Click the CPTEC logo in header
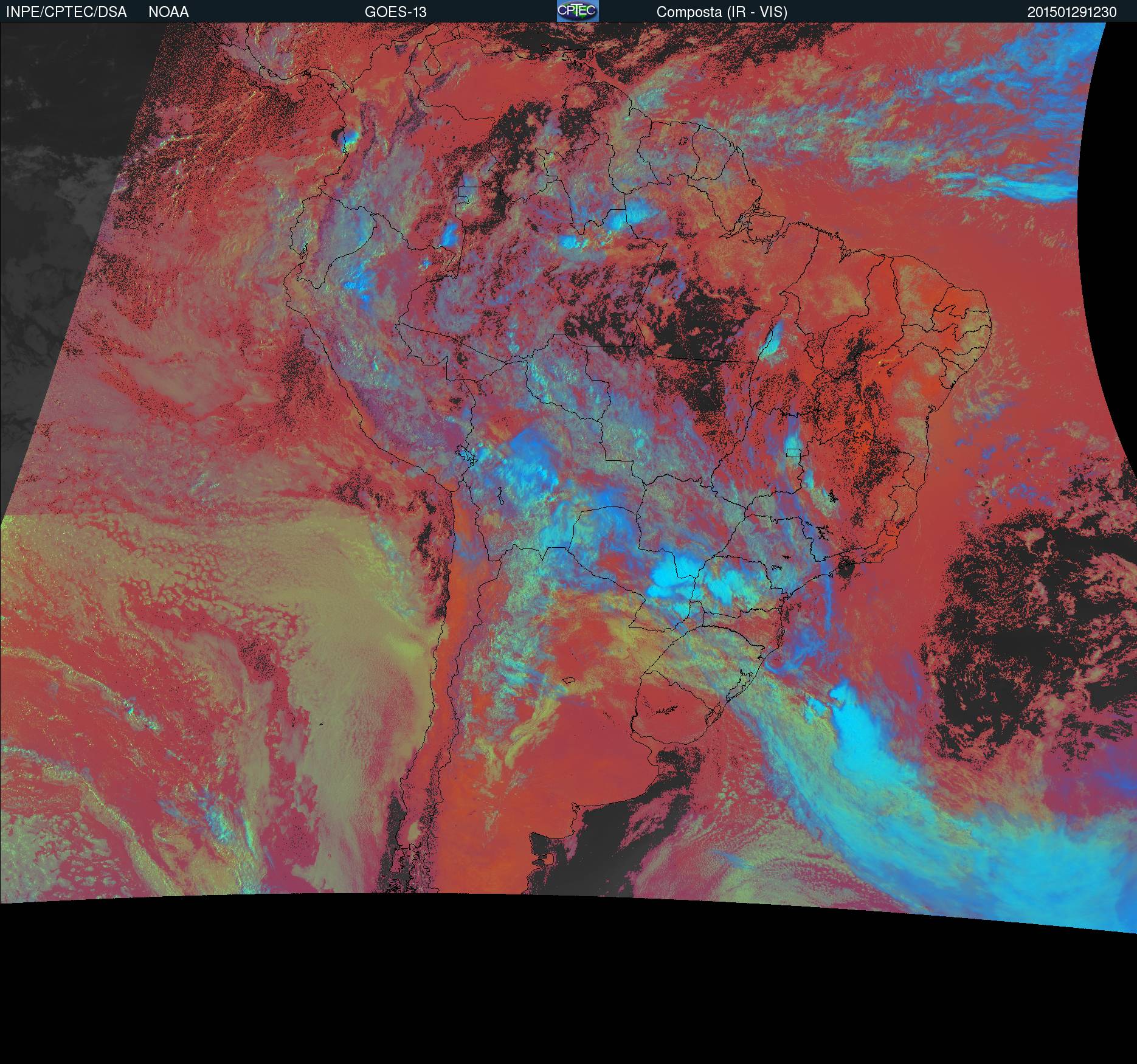This screenshot has width=1137, height=1064. coord(578,11)
